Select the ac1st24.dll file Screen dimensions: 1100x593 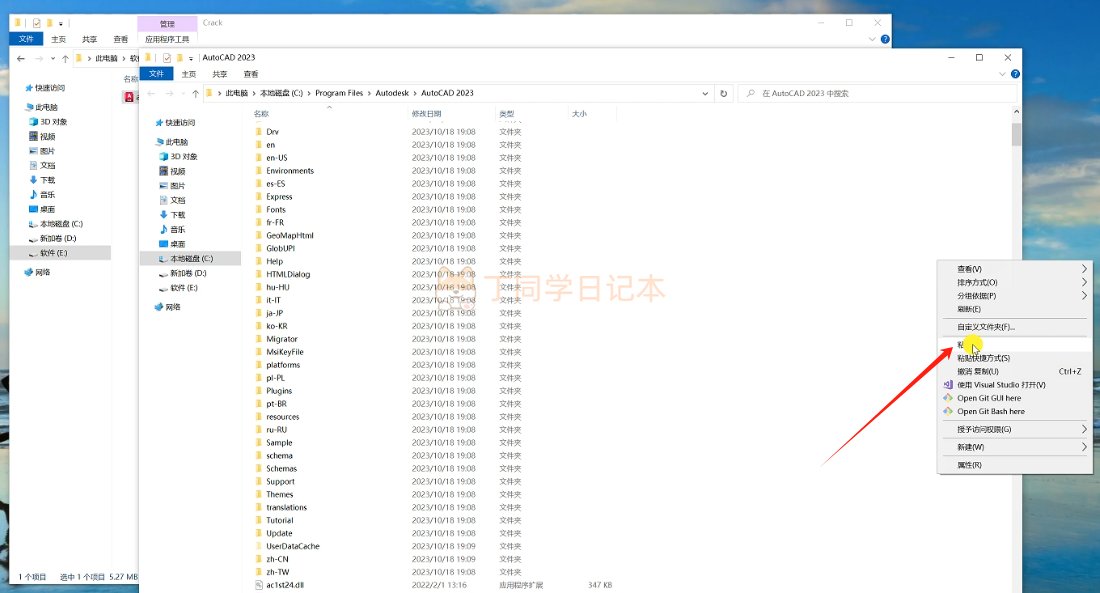point(285,585)
